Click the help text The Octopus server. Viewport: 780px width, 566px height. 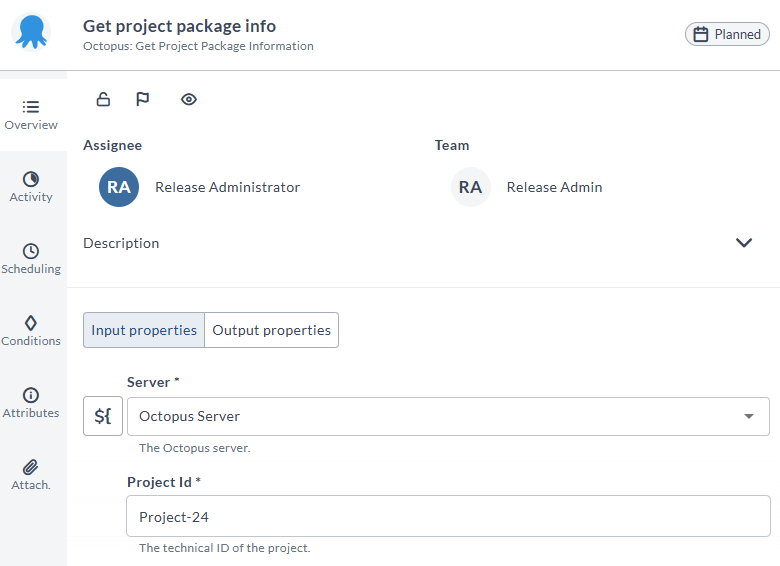(x=195, y=448)
